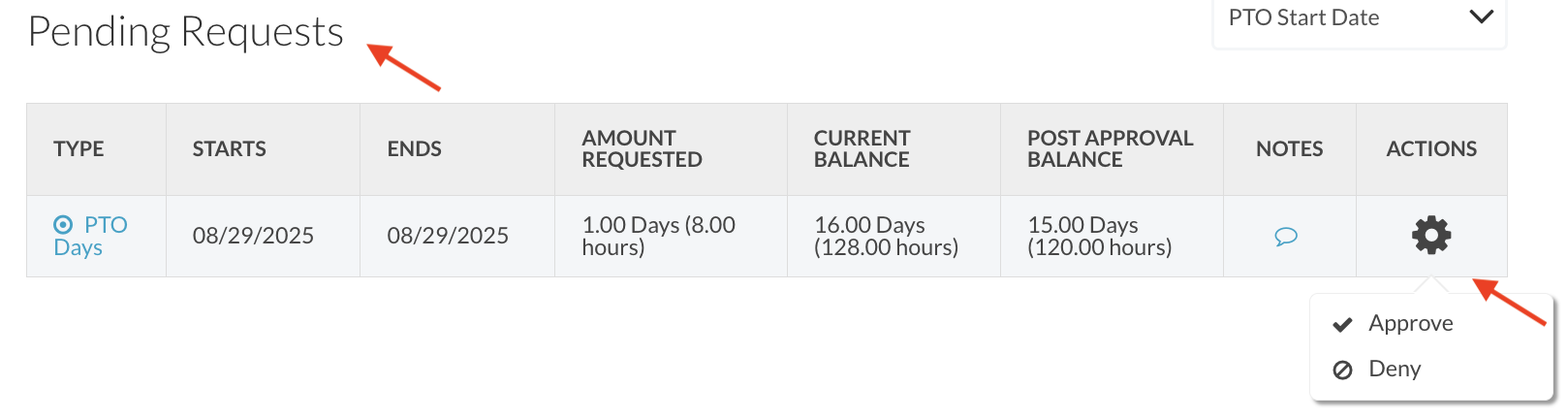Click the prohibited icon beside Deny

coord(1342,370)
